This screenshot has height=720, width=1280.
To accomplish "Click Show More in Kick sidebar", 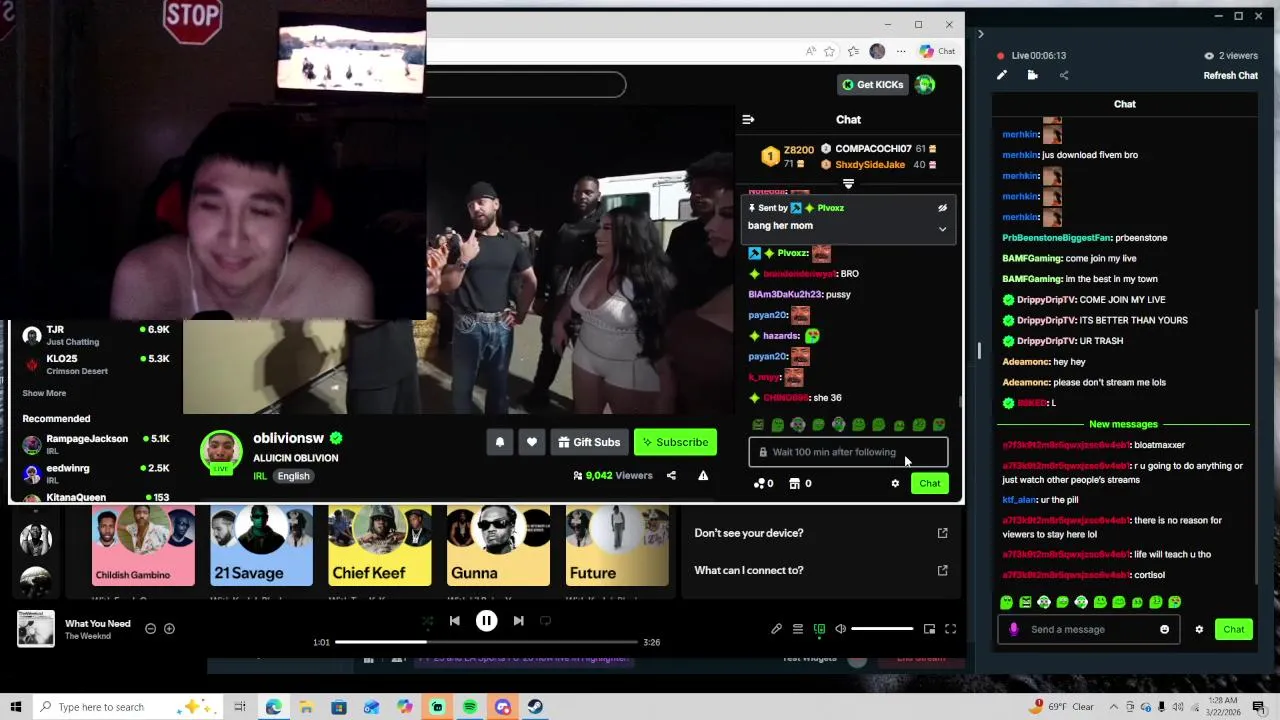I will pos(44,393).
